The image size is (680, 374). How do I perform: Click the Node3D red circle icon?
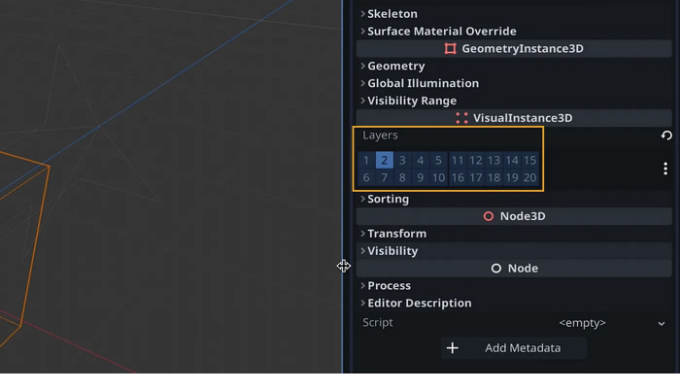pos(488,216)
